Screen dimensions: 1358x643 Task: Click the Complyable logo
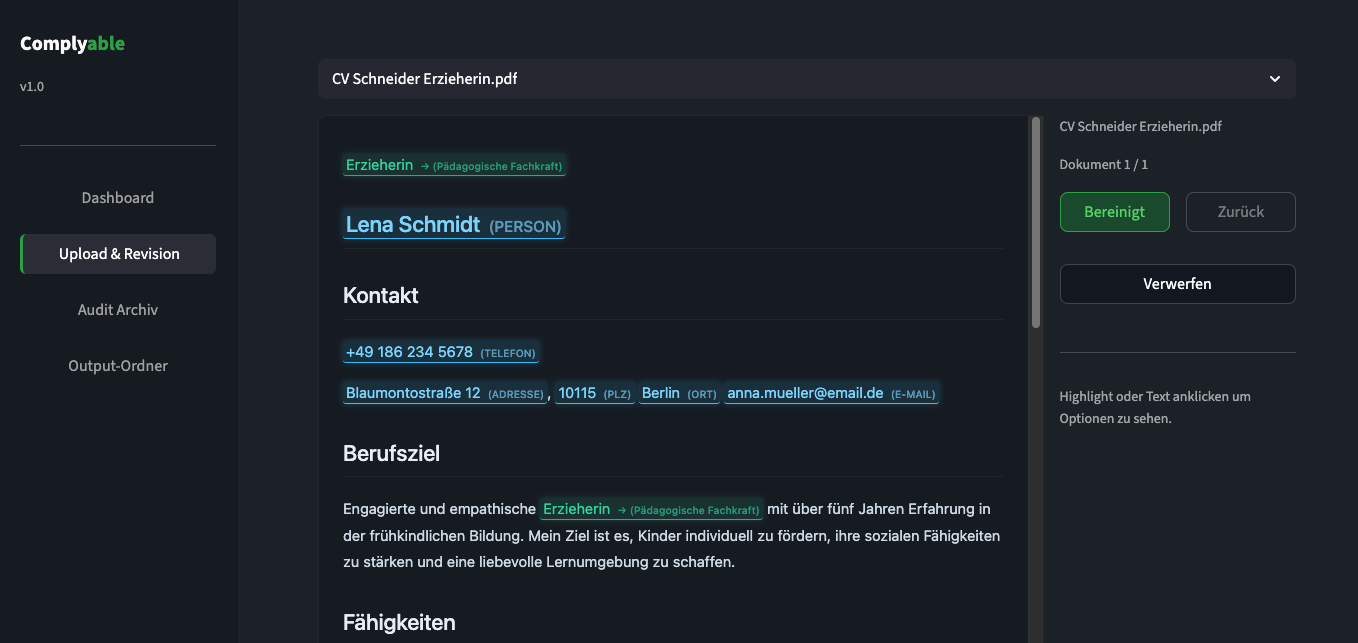click(x=71, y=43)
